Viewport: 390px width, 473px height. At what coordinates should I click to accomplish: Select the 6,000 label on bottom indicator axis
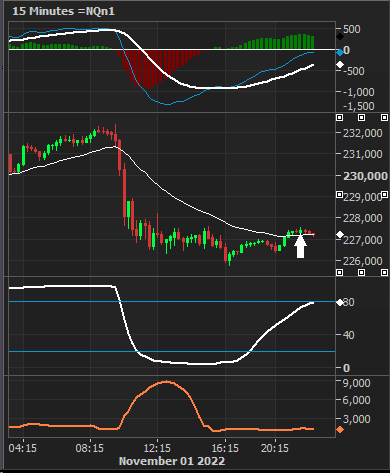[357, 400]
